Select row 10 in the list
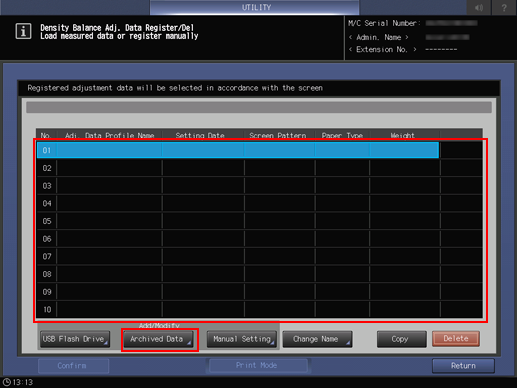517x388 pixels. coord(238,309)
